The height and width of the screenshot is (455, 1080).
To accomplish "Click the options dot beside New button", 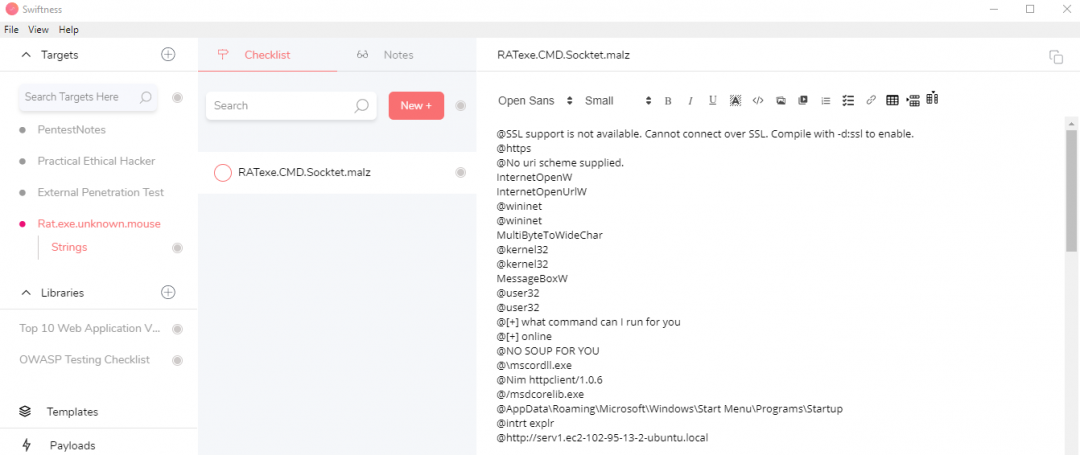I will click(x=461, y=105).
